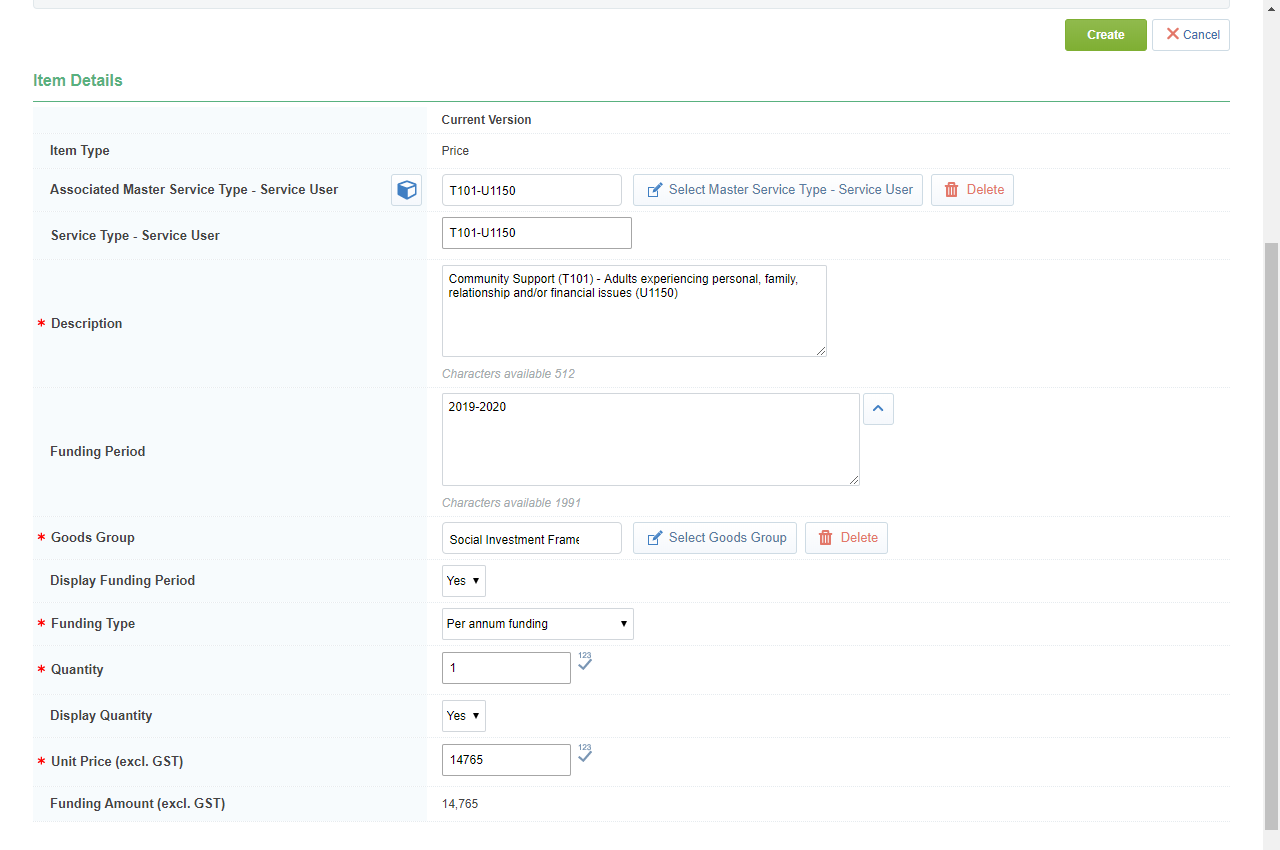
Task: Focus the Unit Price (excl. GST) field
Action: pos(506,760)
